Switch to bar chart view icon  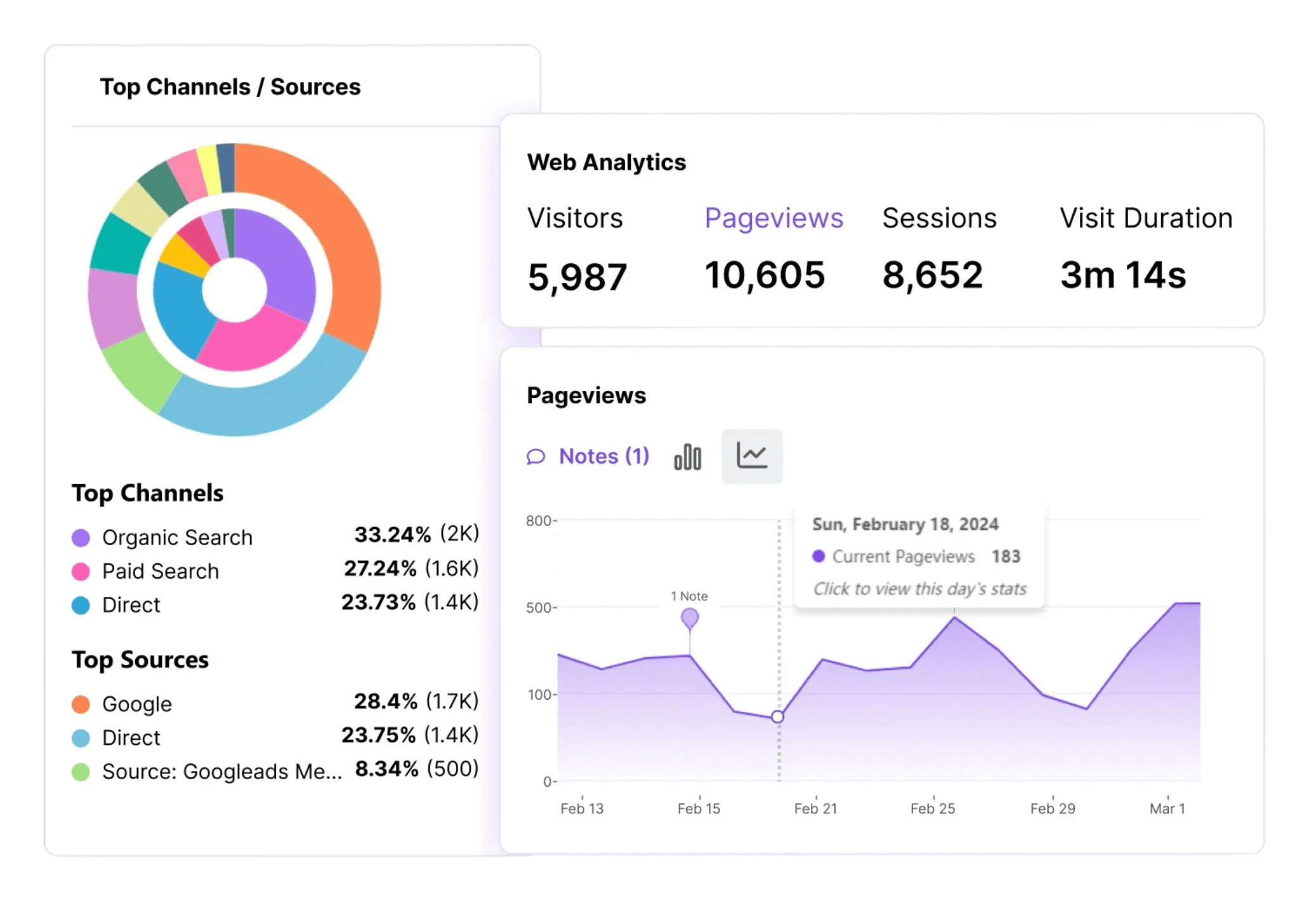pos(688,457)
